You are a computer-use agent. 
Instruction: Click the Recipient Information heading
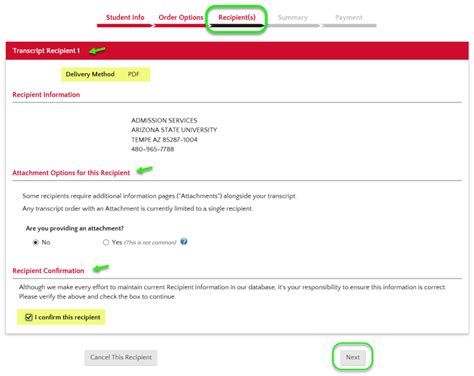46,95
